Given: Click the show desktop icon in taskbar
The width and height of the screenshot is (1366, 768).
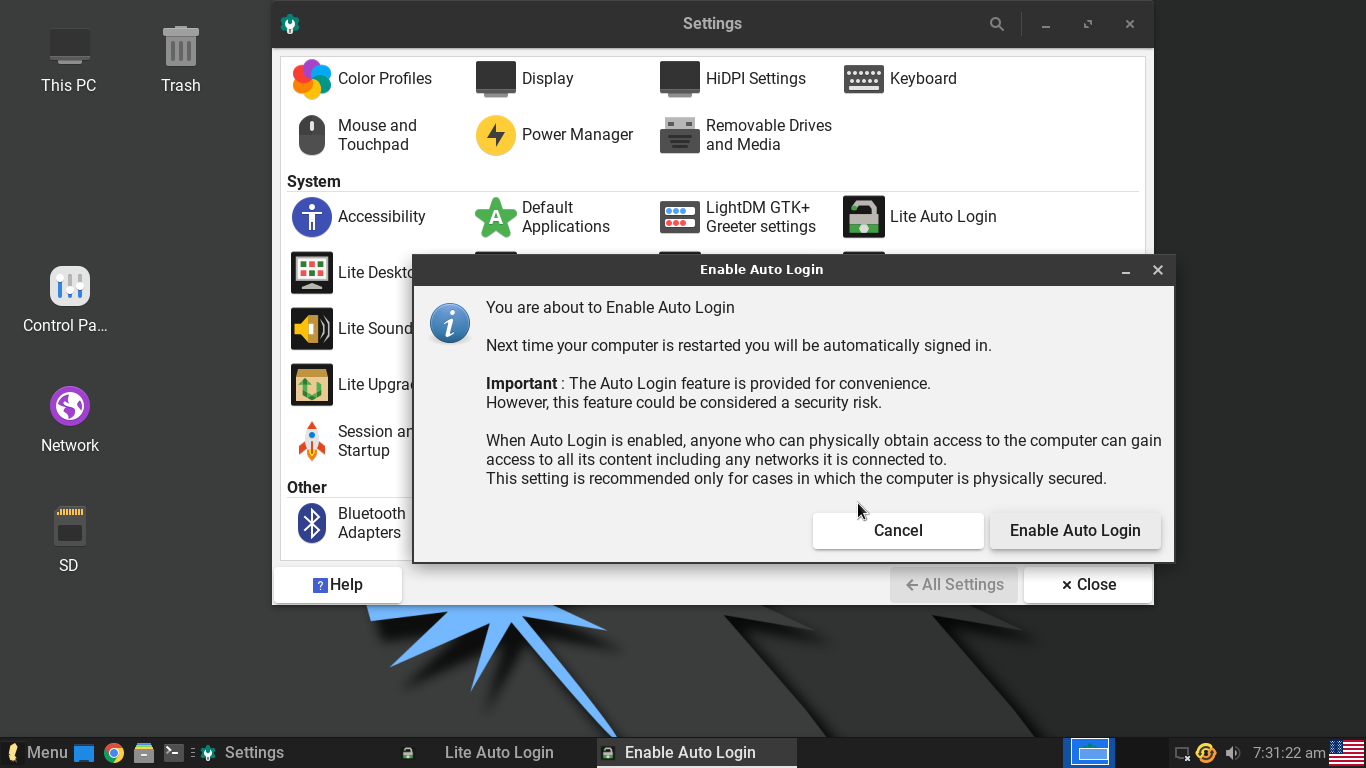Looking at the screenshot, I should 84,753.
